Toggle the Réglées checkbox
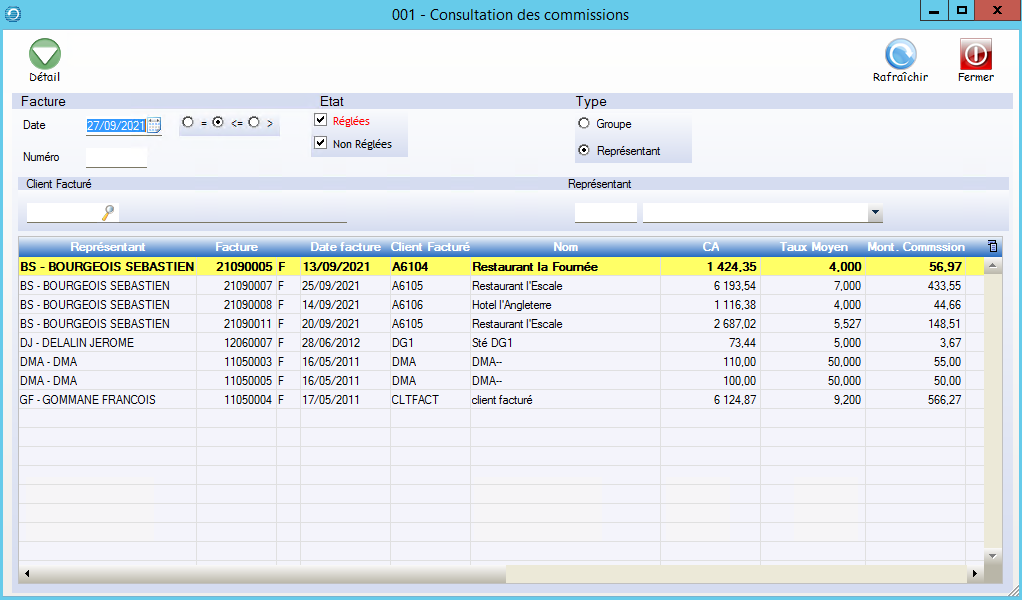1022x600 pixels. pyautogui.click(x=321, y=120)
